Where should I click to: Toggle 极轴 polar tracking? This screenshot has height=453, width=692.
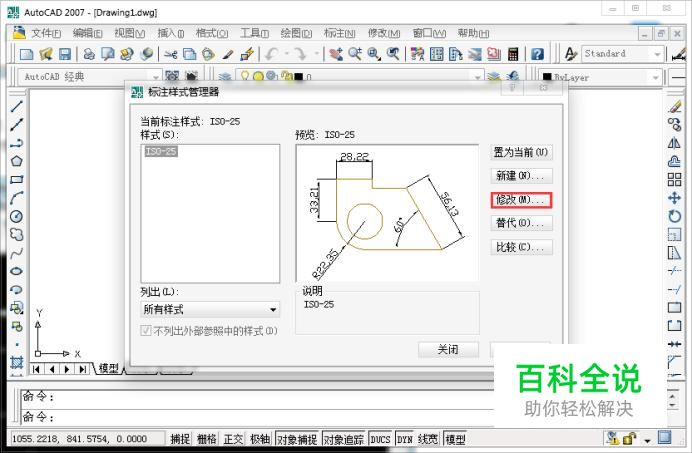[x=260, y=439]
